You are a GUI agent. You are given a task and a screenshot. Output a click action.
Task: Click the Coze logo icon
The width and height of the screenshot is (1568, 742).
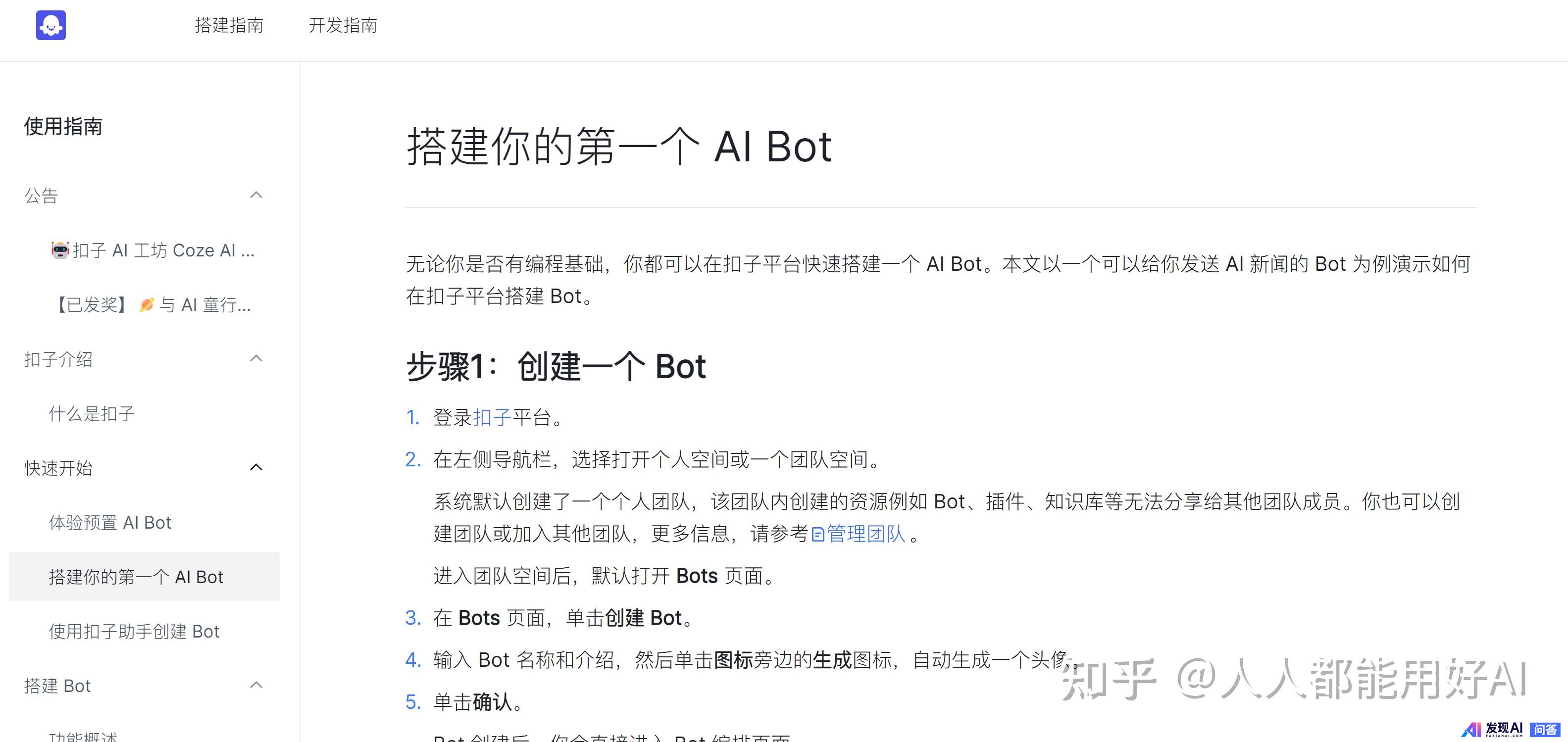tap(51, 26)
